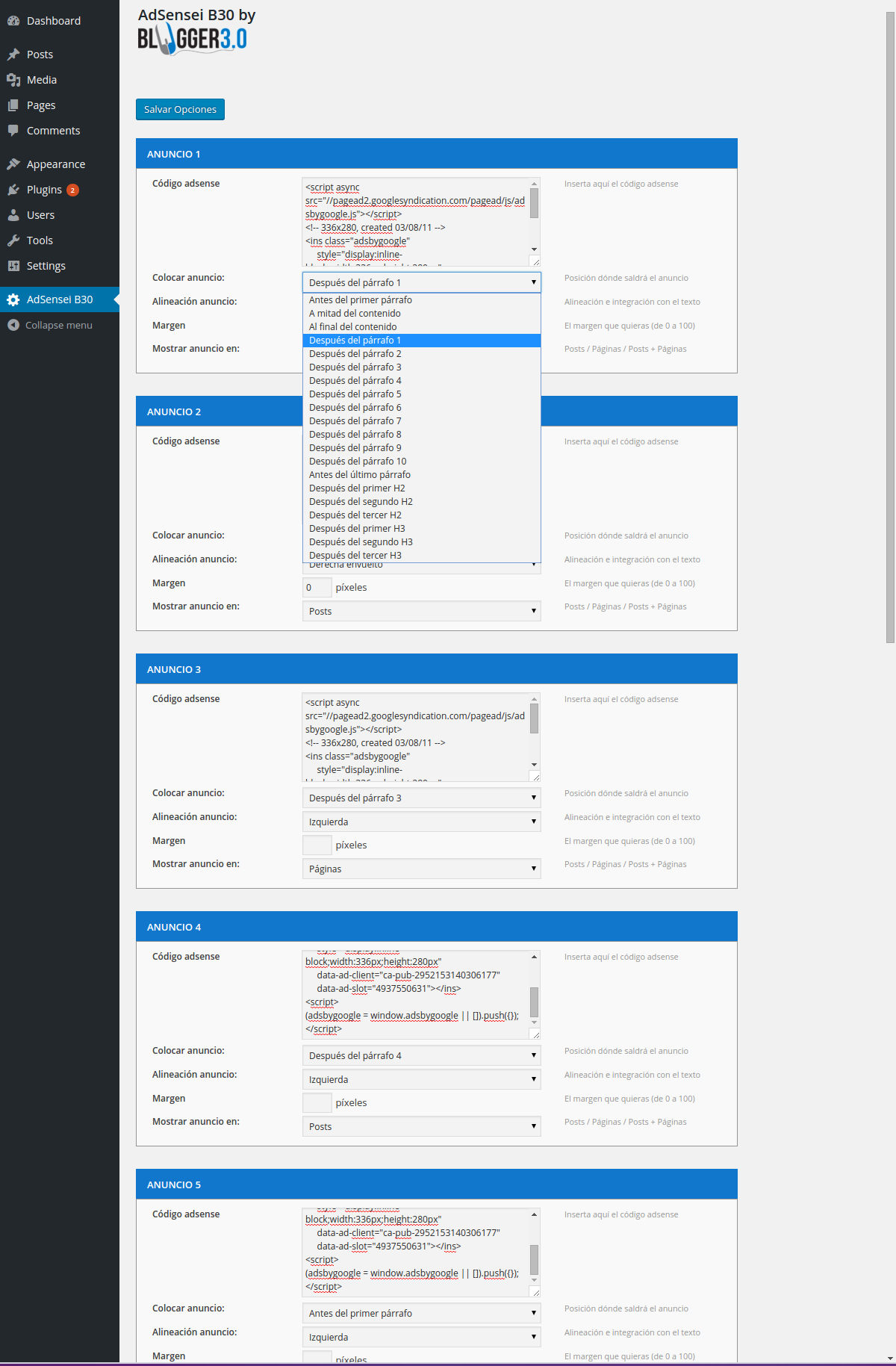Open Comments using the speech bubble icon
This screenshot has width=896, height=1366.
click(x=13, y=131)
